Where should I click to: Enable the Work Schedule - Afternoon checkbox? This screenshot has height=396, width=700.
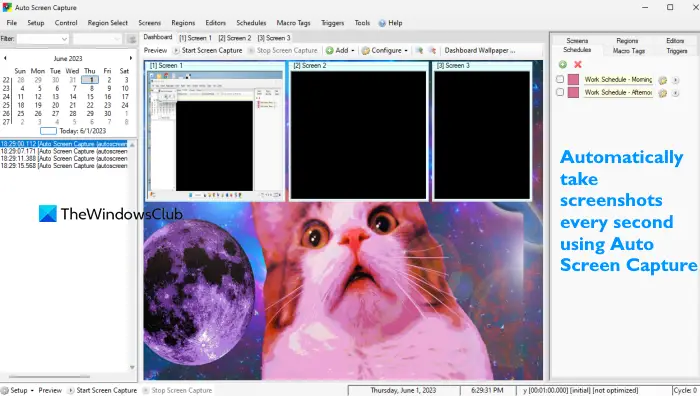(x=560, y=92)
